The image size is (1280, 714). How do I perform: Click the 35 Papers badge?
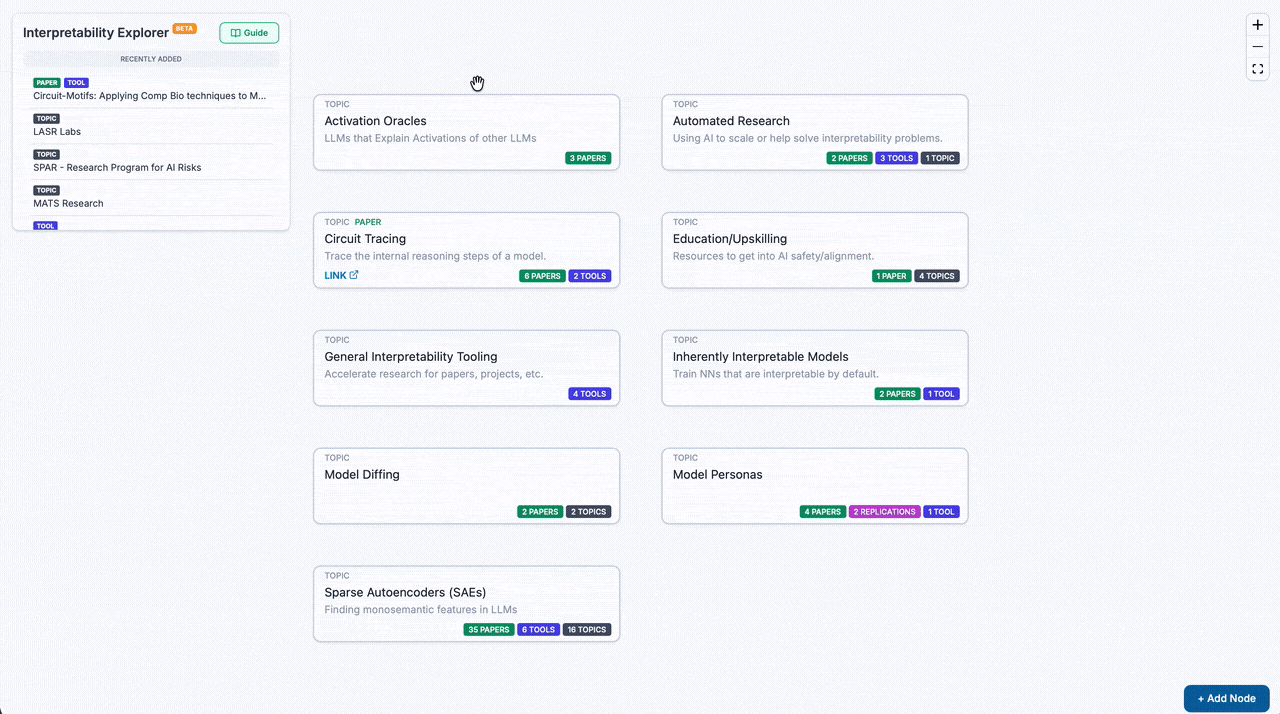(x=488, y=630)
